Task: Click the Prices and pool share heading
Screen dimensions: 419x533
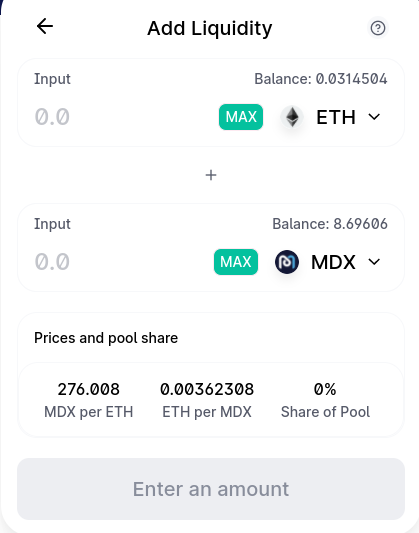Action: [106, 338]
